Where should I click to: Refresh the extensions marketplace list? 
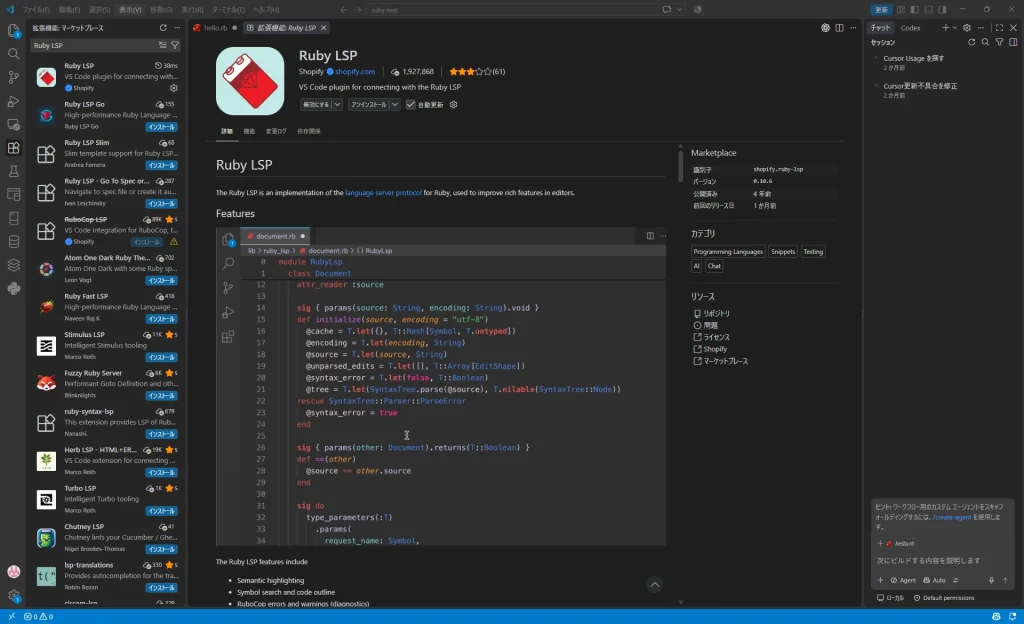click(x=163, y=28)
